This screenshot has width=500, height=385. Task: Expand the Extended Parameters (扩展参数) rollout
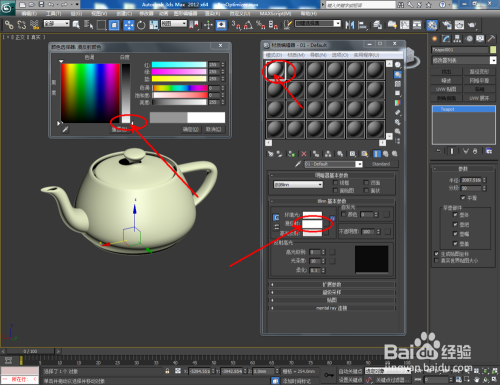click(332, 284)
